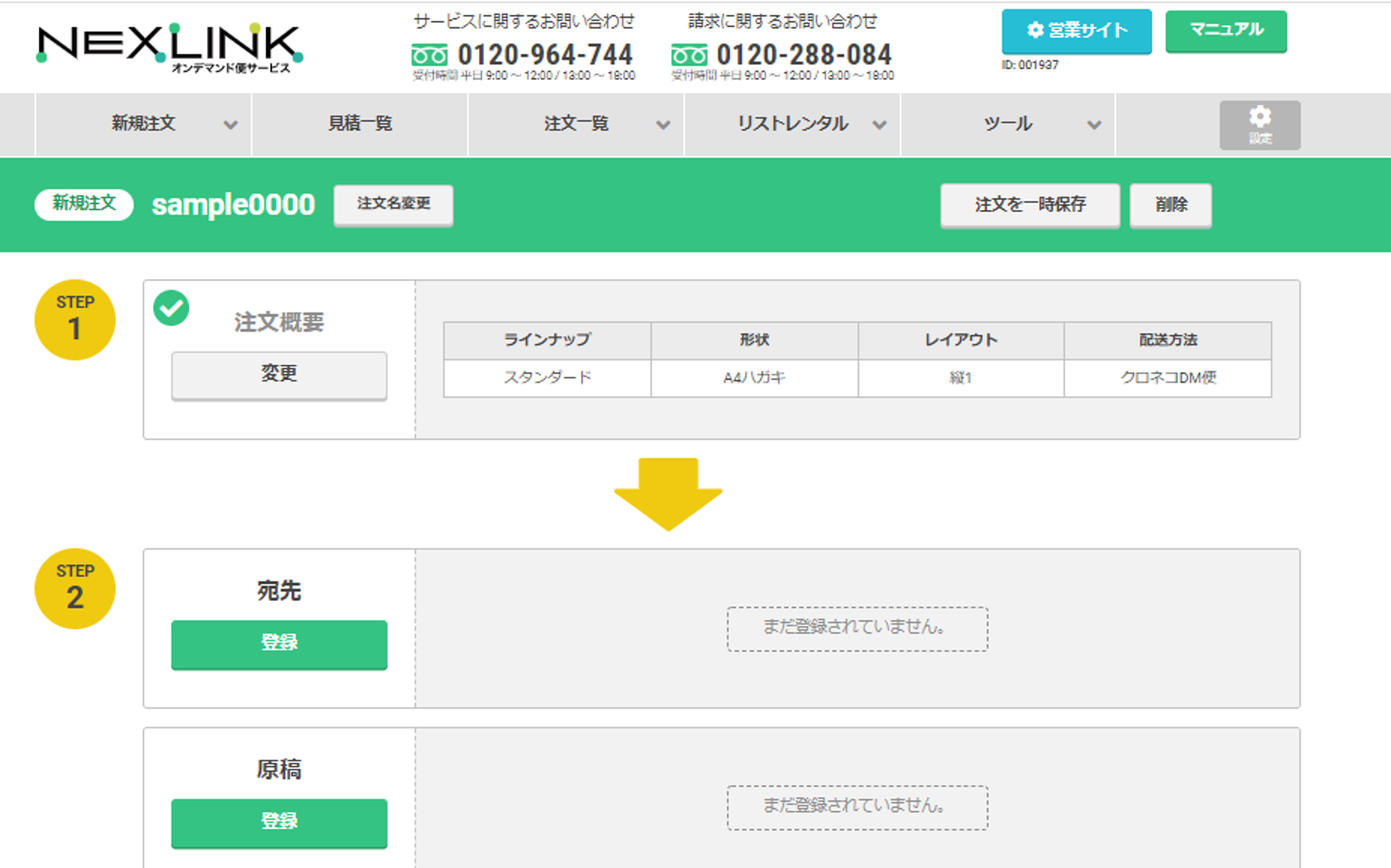Open the gear settings icon button
Screen dimensions: 1391x868
tap(1259, 124)
